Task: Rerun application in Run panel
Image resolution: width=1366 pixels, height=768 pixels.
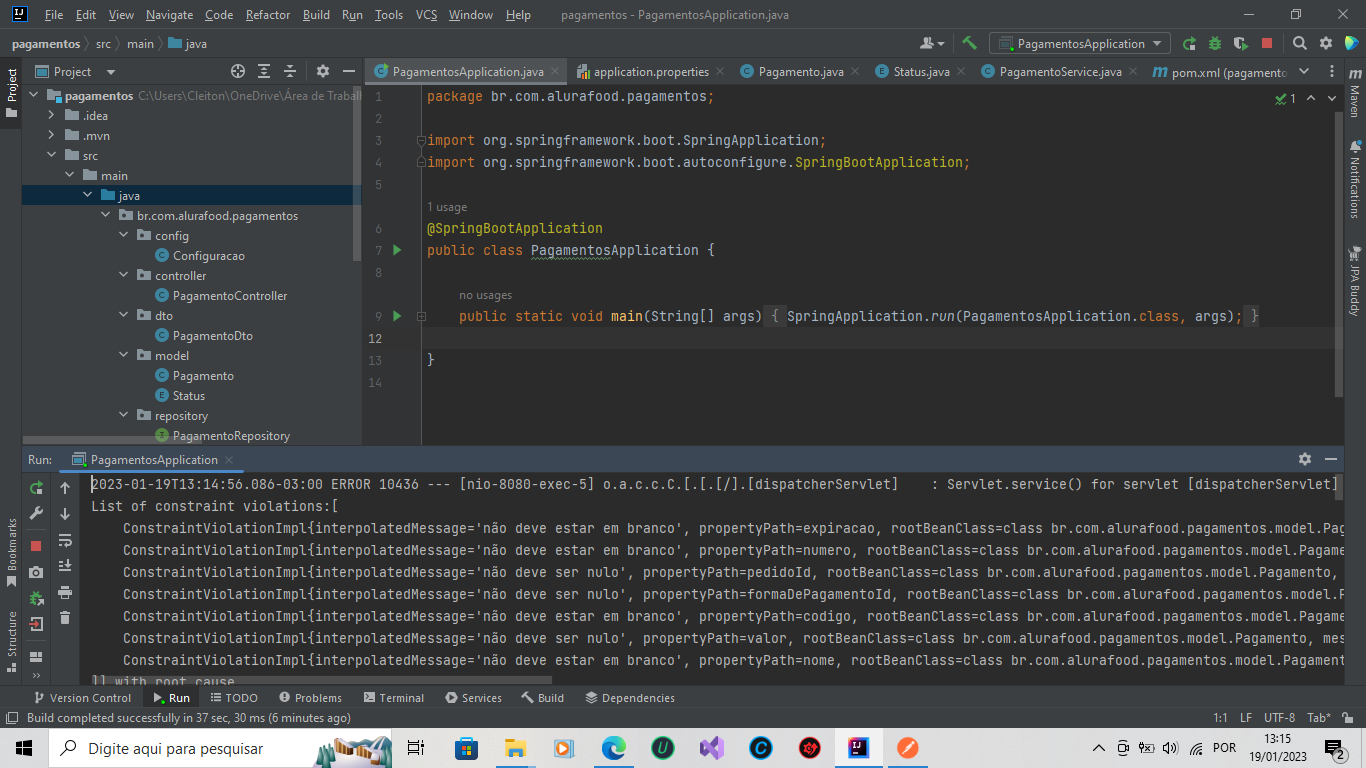Action: coord(36,488)
